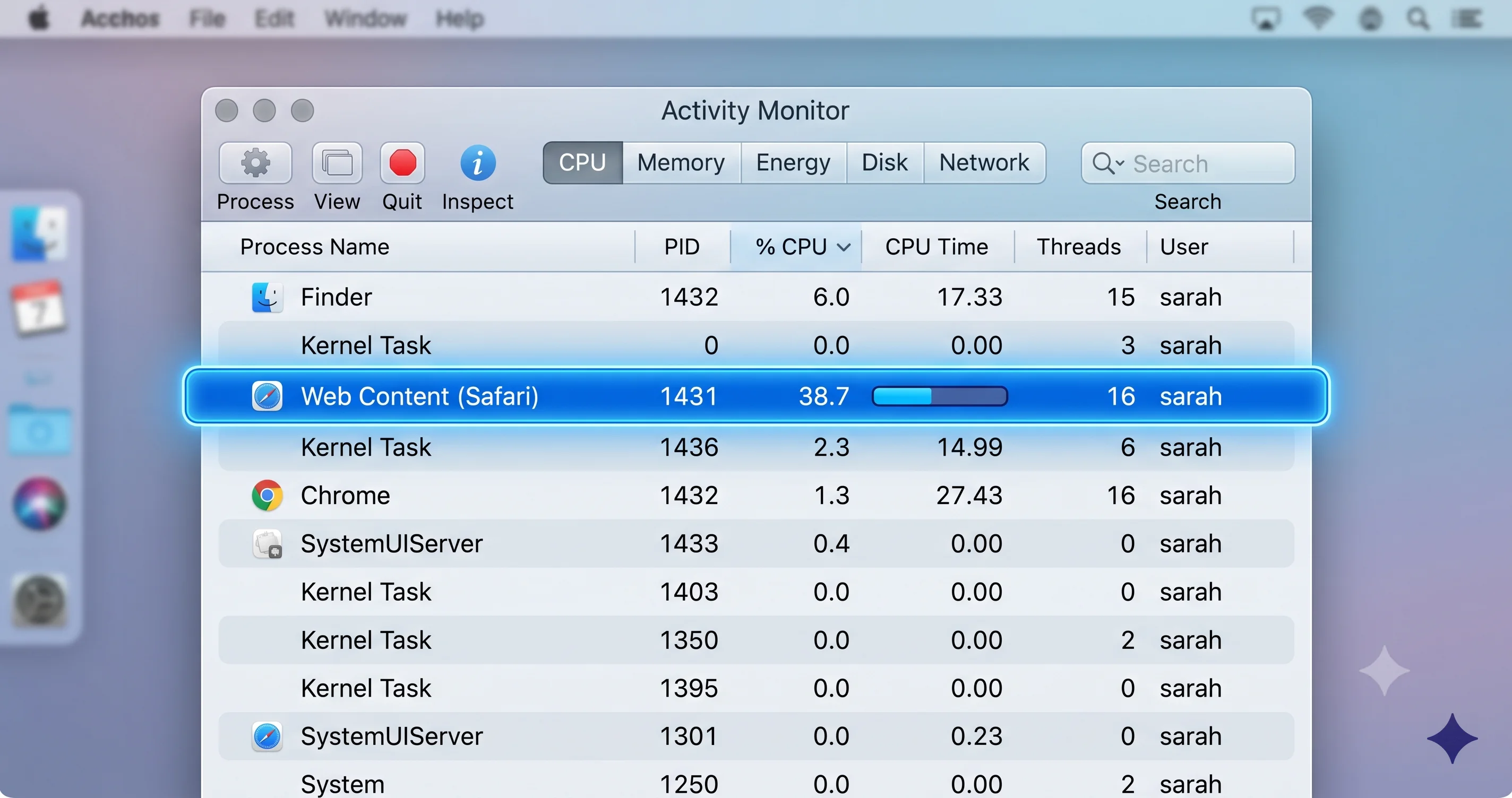Switch to the Network tab
This screenshot has height=798, width=1512.
coord(984,163)
